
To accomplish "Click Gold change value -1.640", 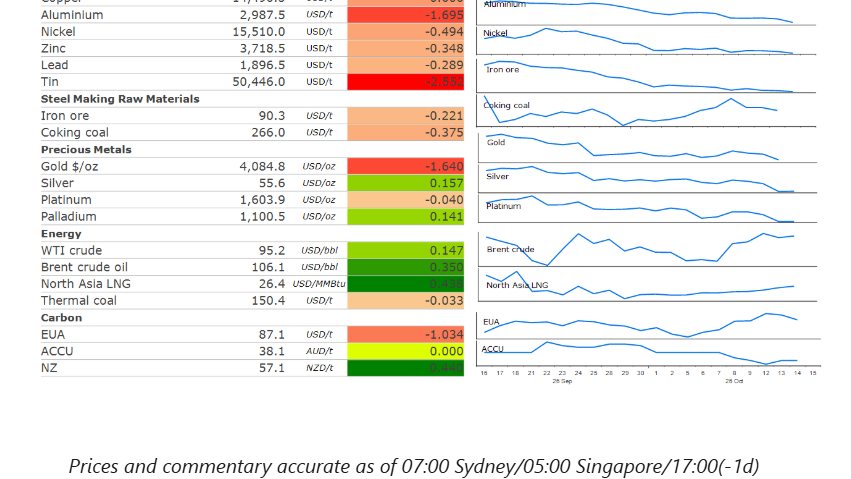I will [x=444, y=167].
